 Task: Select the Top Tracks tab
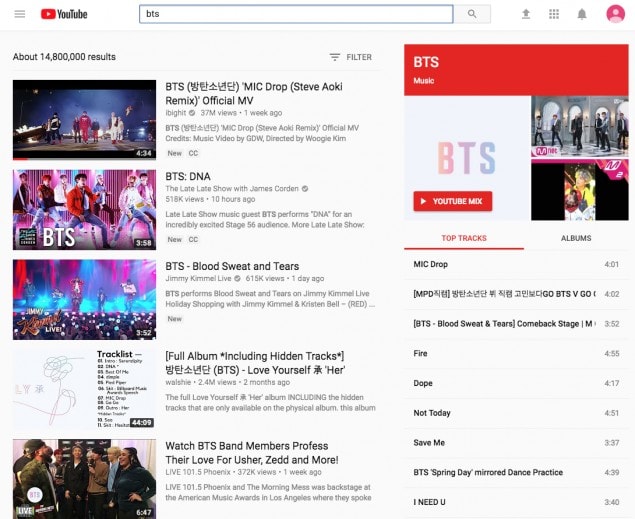pyautogui.click(x=464, y=238)
